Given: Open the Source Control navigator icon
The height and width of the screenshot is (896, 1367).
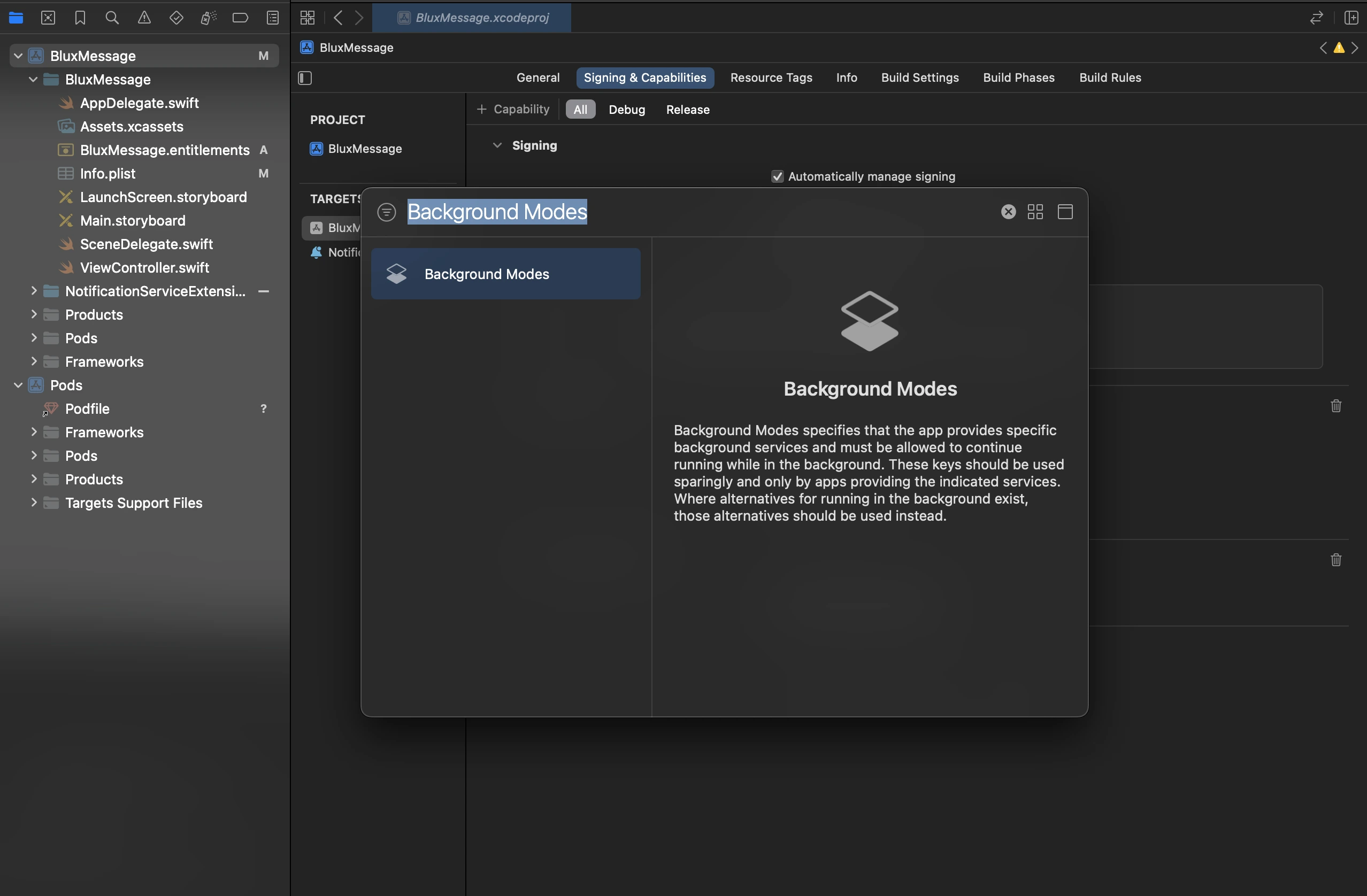Looking at the screenshot, I should point(48,18).
